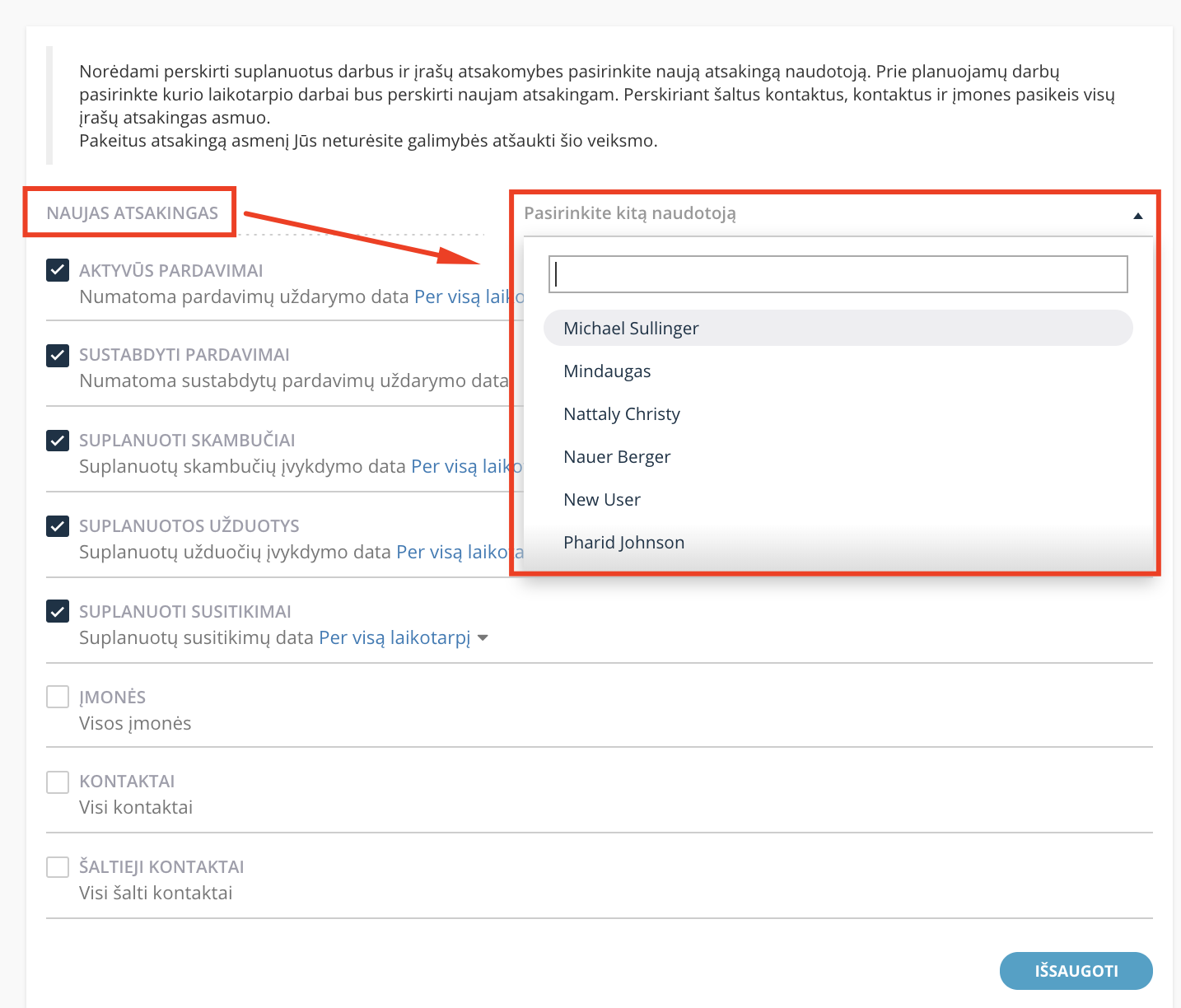The image size is (1181, 1008).
Task: Select Pharid Johnson from the user list
Action: tap(838, 543)
